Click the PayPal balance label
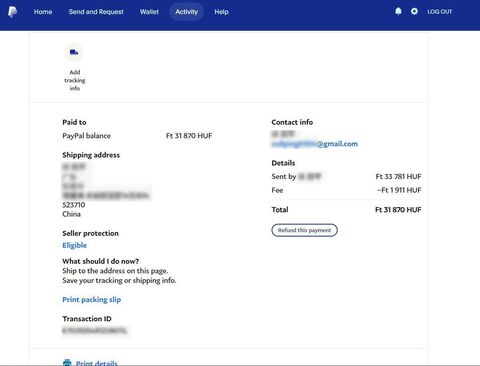The image size is (480, 366). click(86, 136)
